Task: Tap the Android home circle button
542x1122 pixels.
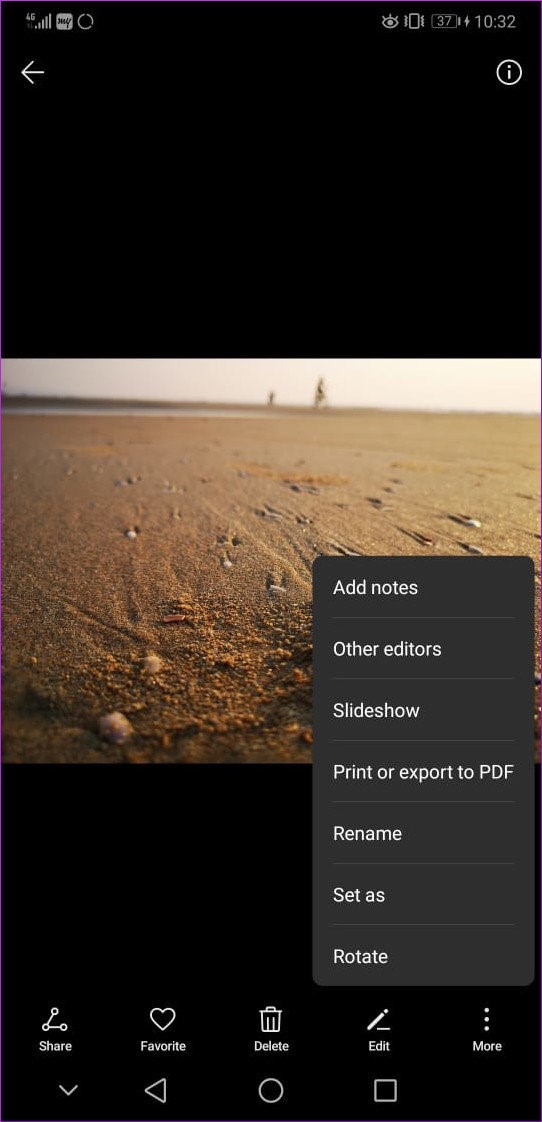Action: click(x=271, y=1091)
